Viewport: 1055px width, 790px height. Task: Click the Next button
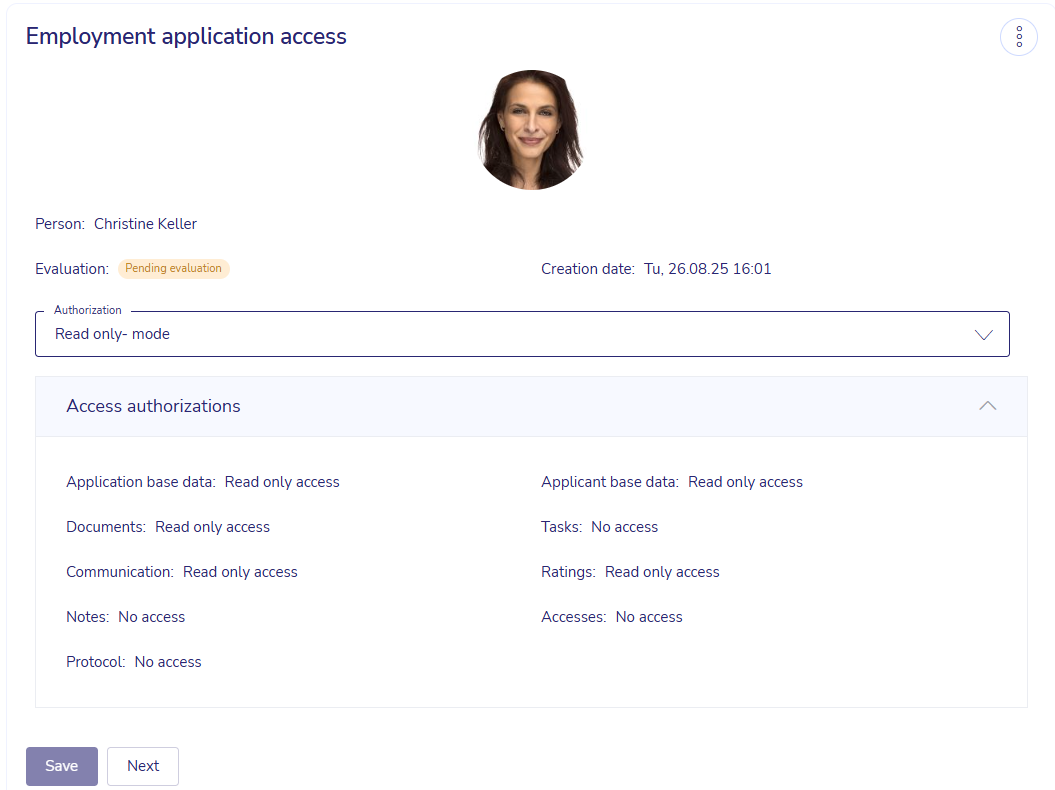tap(143, 766)
